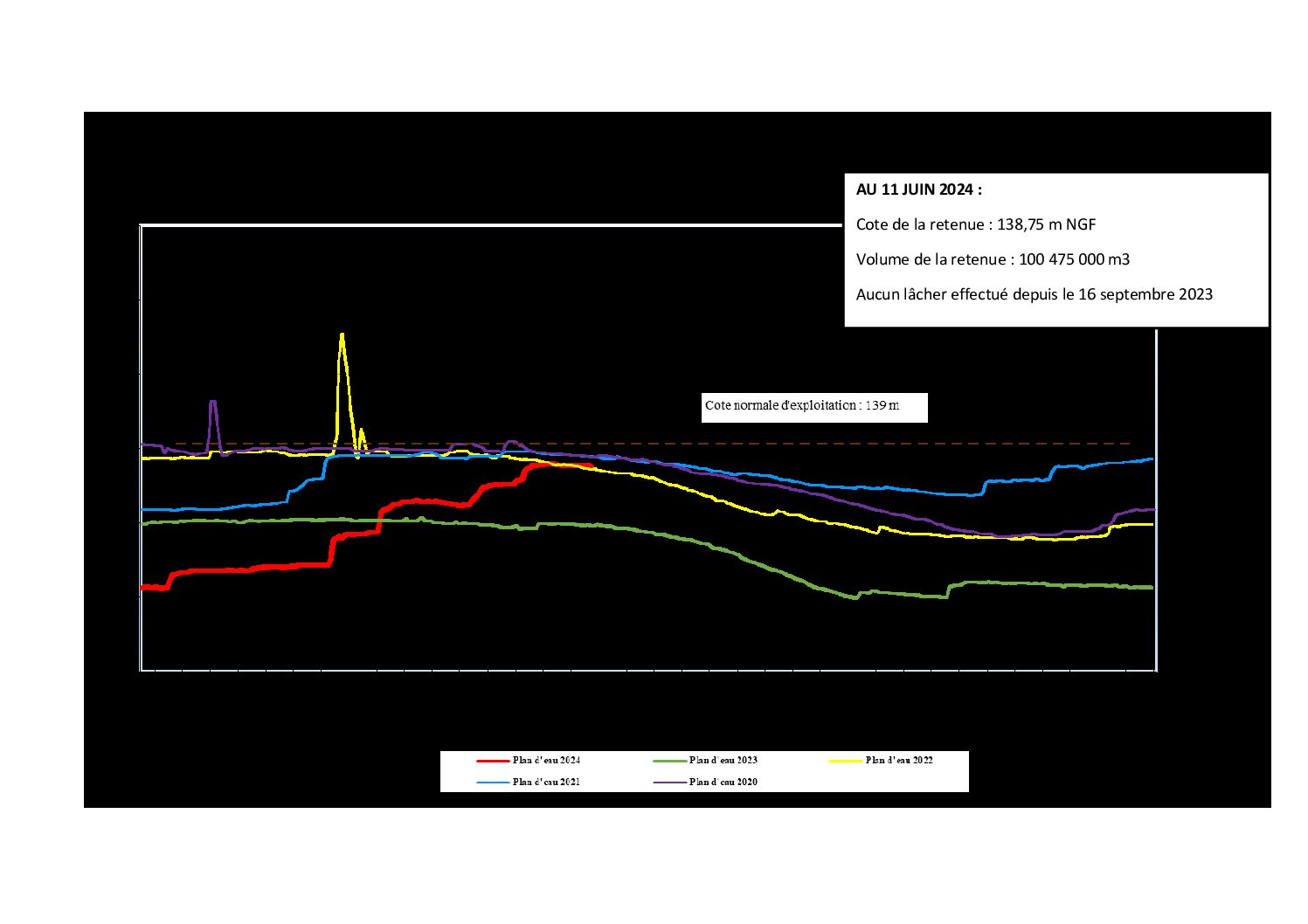Click the 'Cote normale d'exploitation : 139 m' label
Viewport: 1308px width, 924px height.
(801, 405)
